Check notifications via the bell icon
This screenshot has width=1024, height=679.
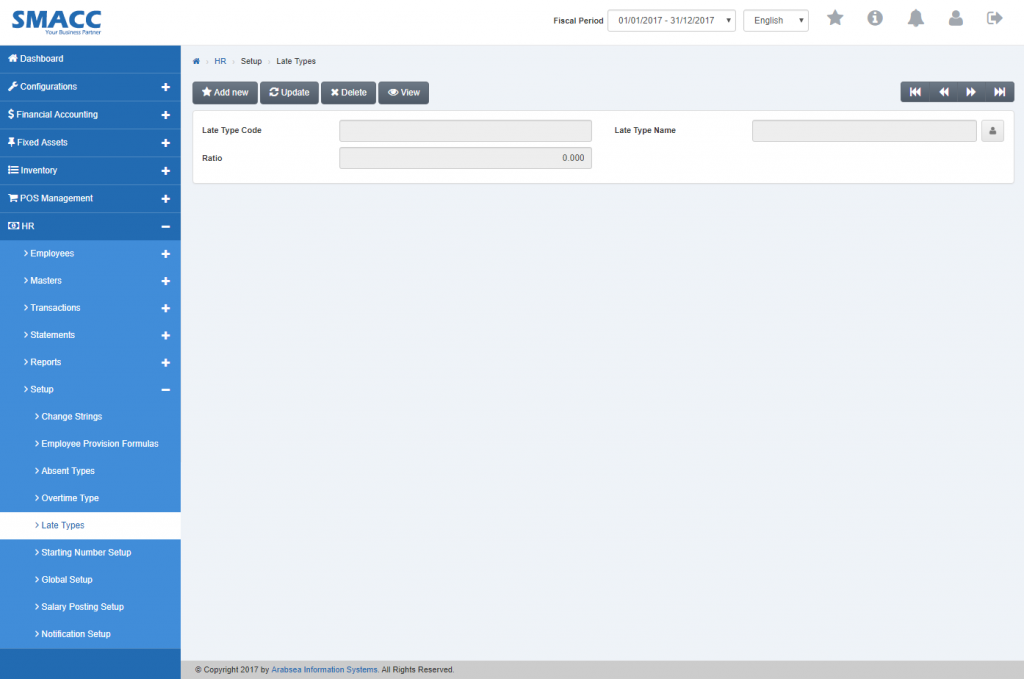tap(915, 17)
